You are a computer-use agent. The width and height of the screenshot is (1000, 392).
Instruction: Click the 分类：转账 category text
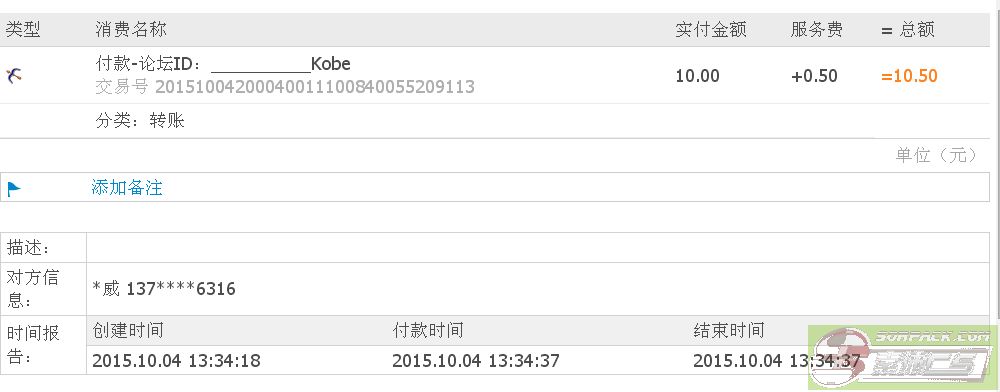[140, 120]
